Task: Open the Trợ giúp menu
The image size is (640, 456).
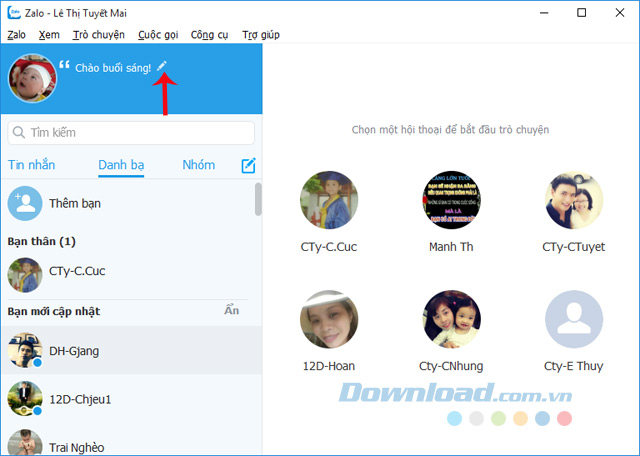Action: [261, 35]
